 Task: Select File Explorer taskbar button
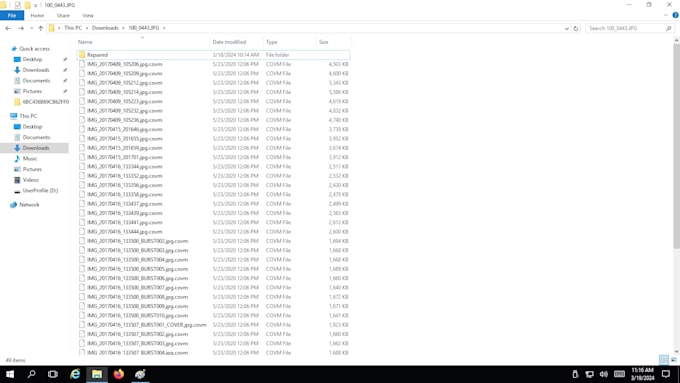pos(97,374)
